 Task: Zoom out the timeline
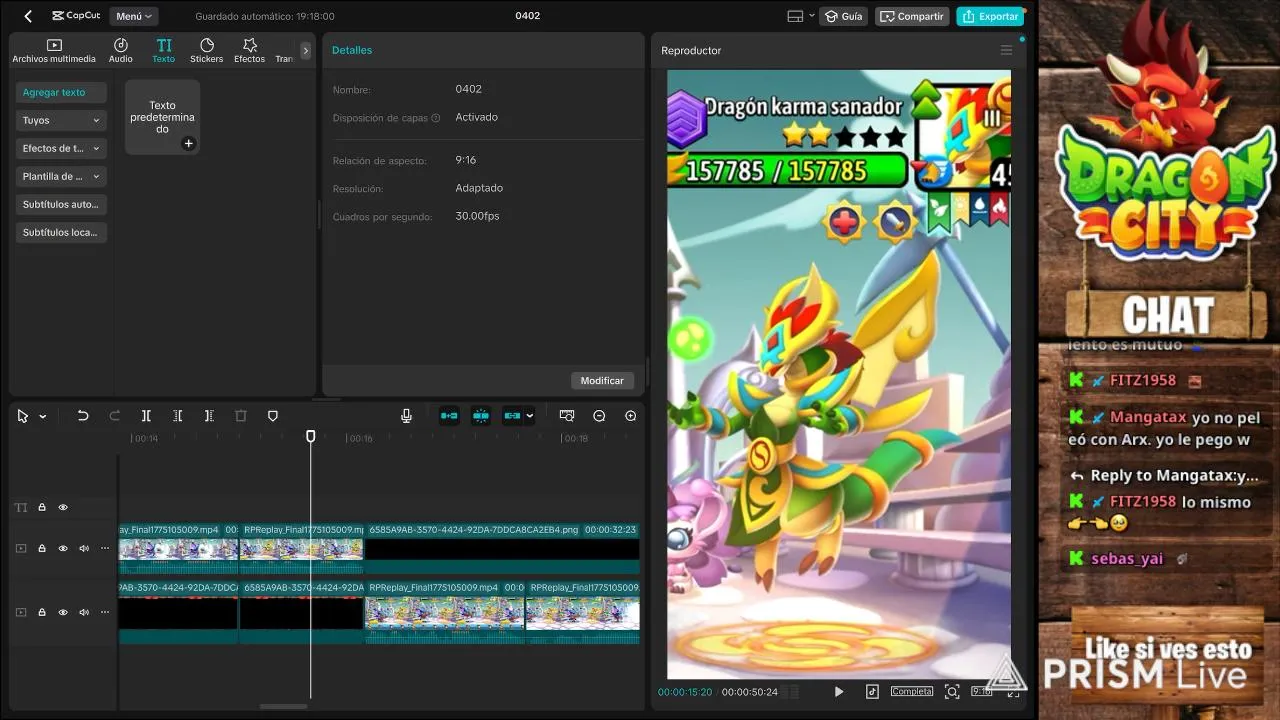(599, 416)
